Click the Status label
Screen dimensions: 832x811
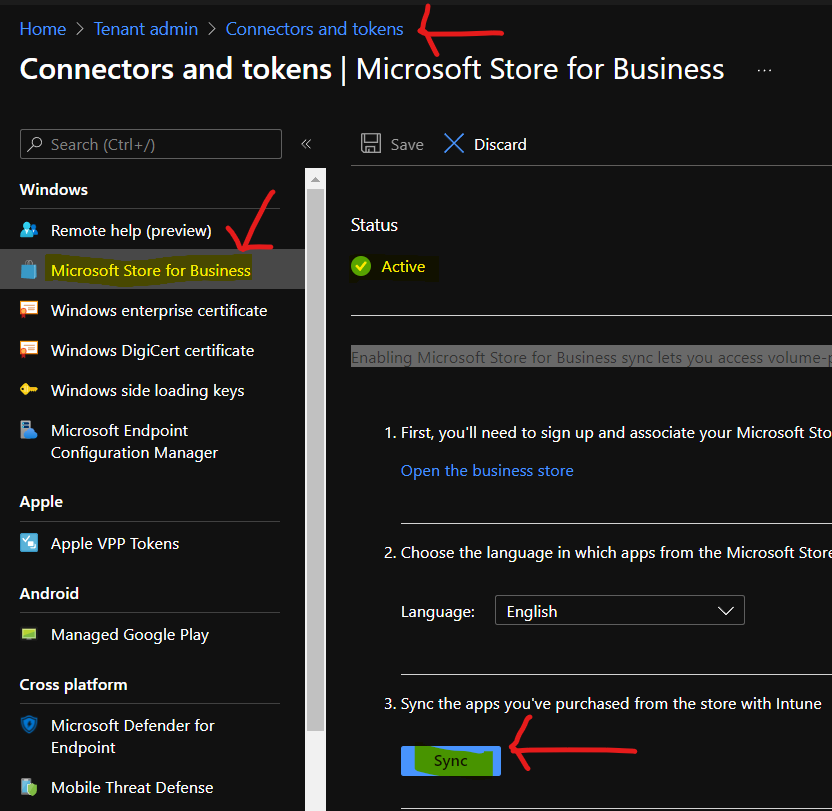pos(374,225)
